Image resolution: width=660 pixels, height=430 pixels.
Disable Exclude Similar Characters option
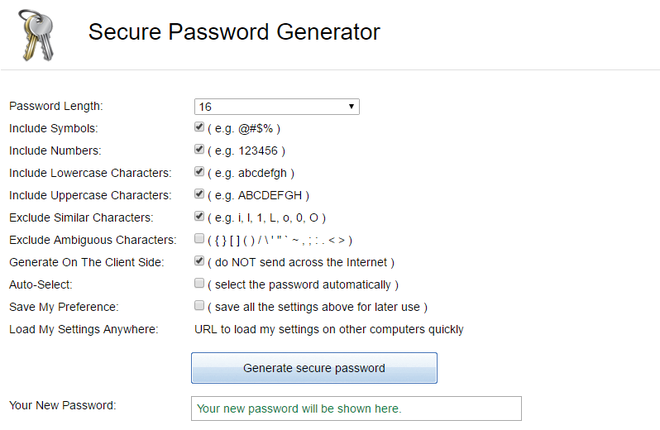[199, 216]
